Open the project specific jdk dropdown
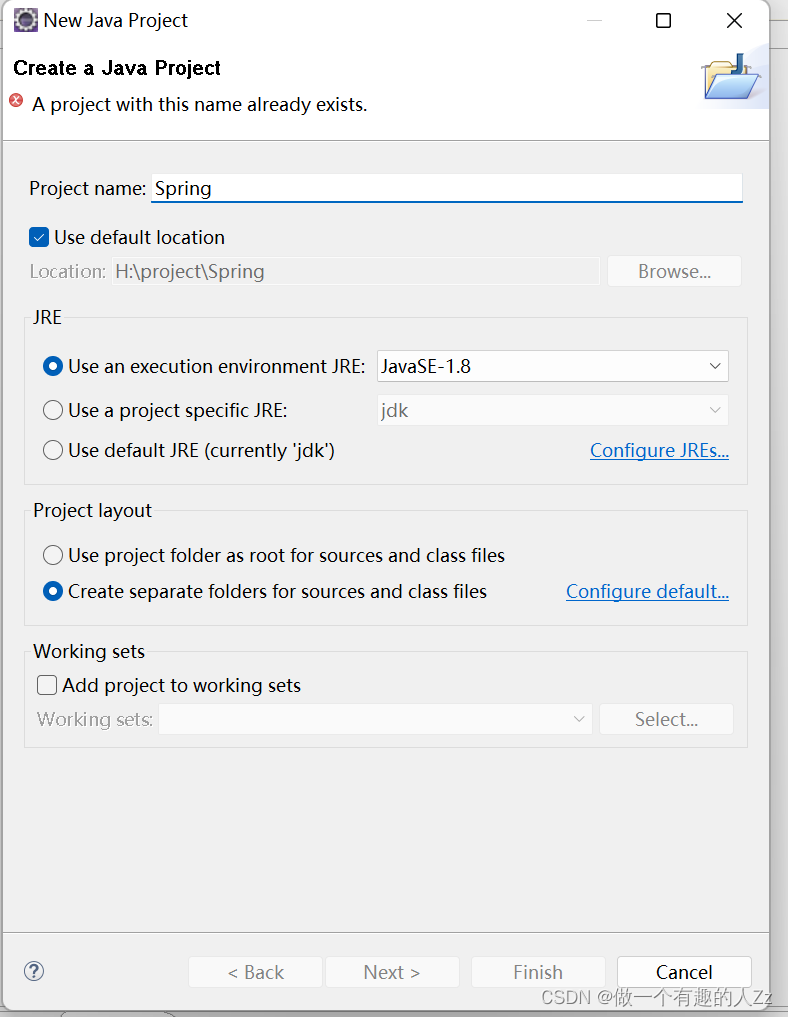Screen dimensions: 788x1017 553,410
